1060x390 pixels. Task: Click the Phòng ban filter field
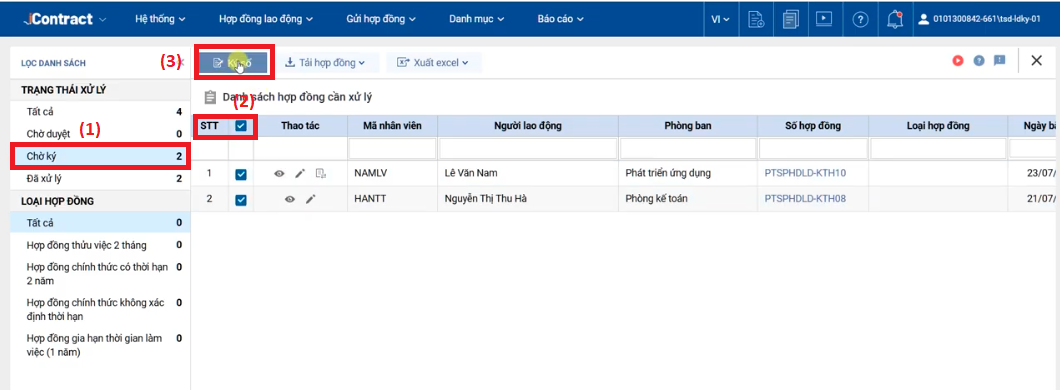688,149
